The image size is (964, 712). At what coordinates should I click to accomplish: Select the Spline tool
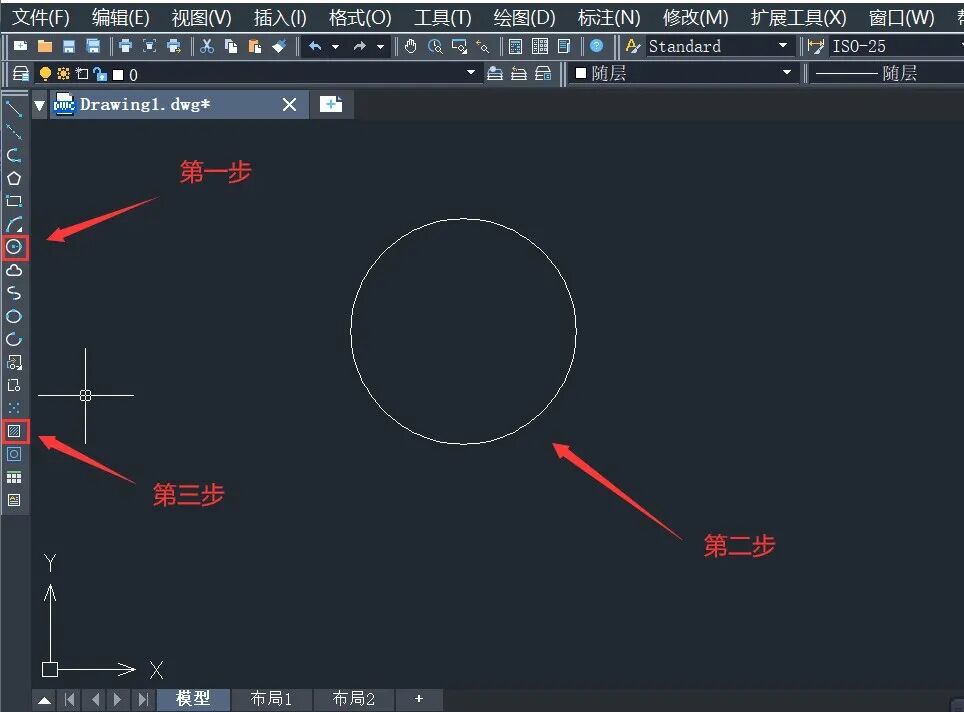(x=14, y=293)
